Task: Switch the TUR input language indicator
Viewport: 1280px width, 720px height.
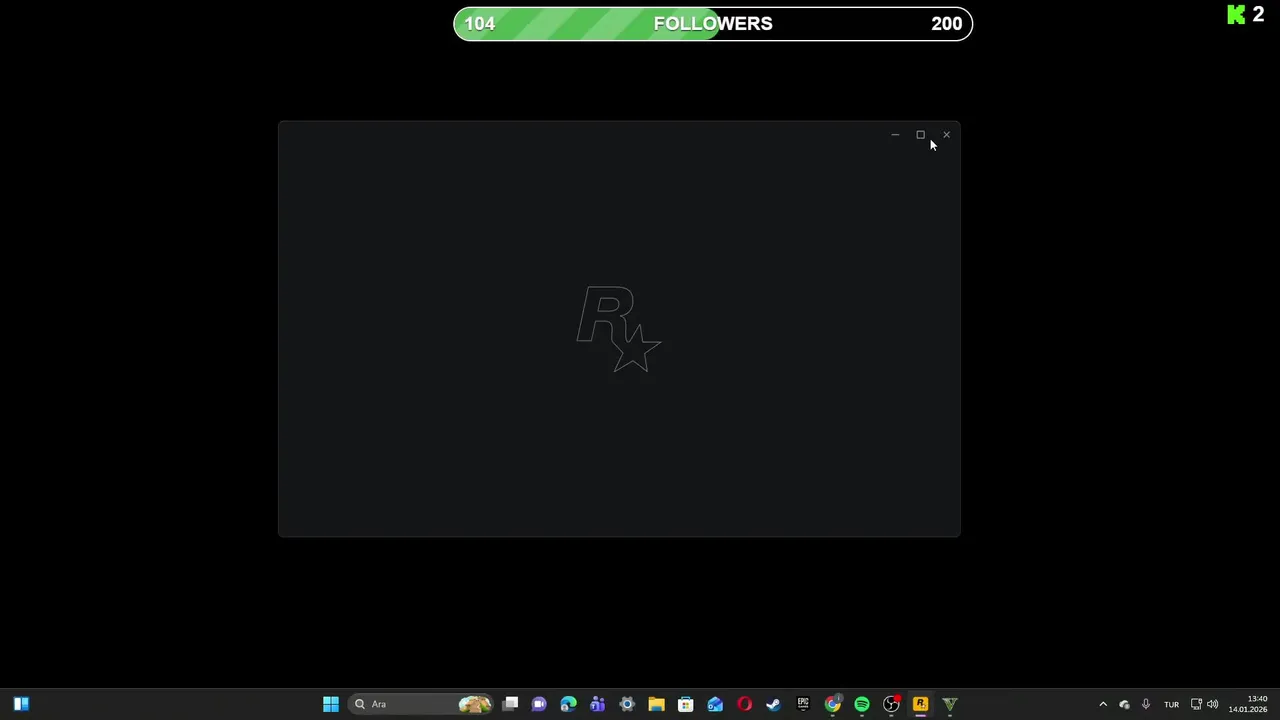Action: click(1172, 704)
